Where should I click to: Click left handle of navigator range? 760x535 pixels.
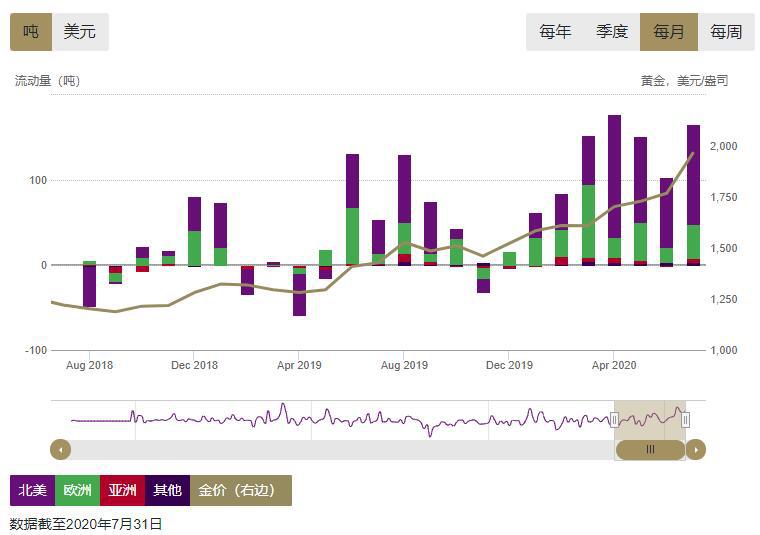(614, 420)
